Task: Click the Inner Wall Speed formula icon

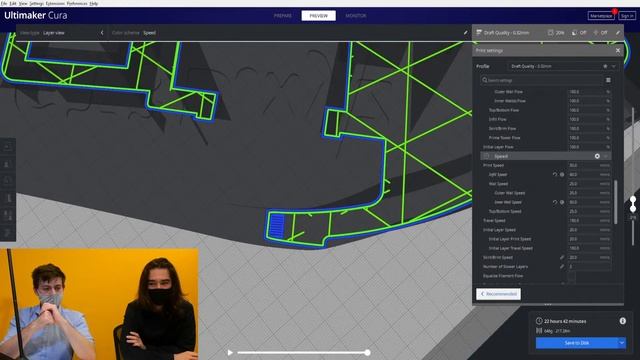Action: click(x=562, y=202)
